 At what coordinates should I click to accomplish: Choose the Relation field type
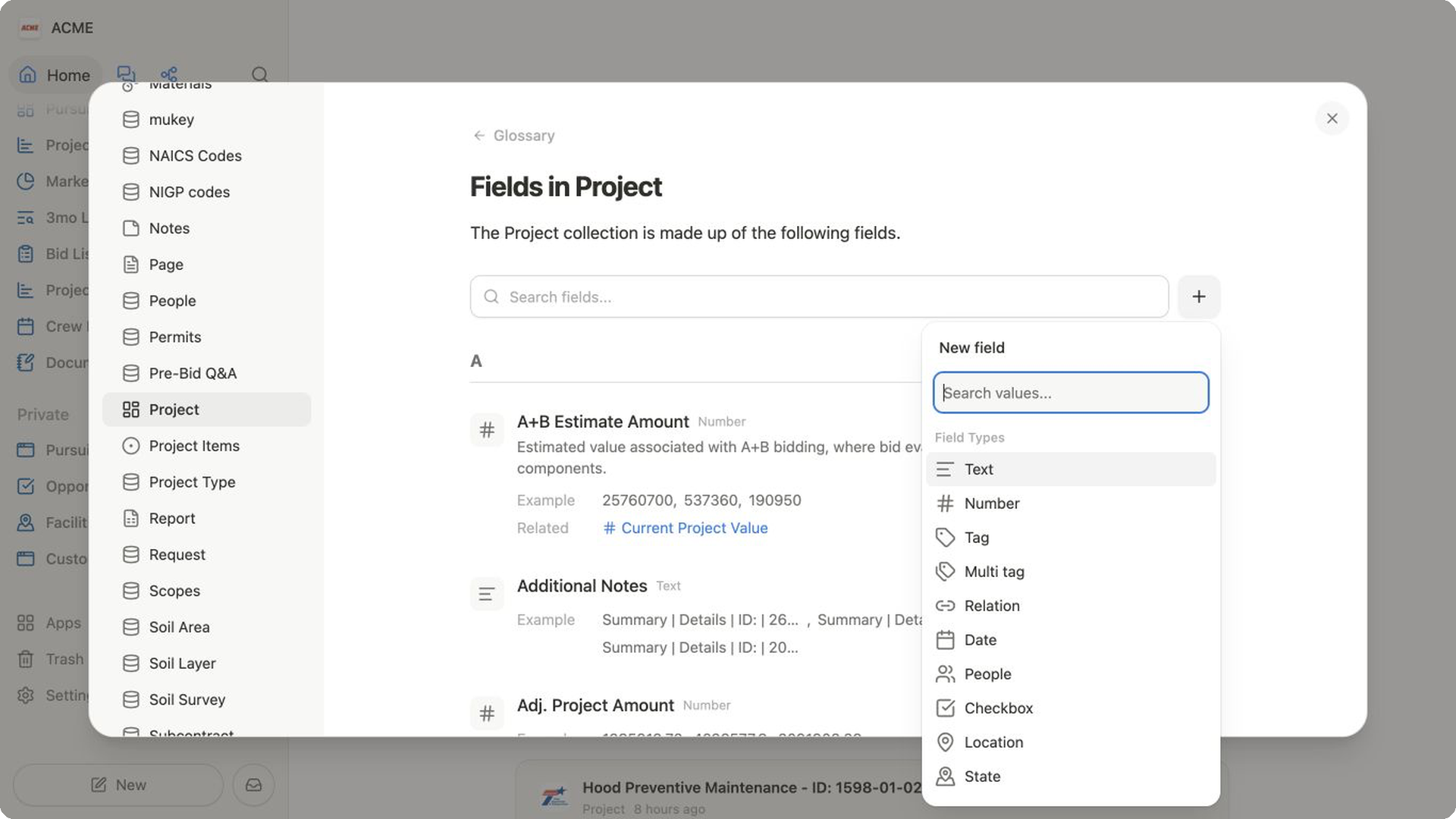coord(1070,606)
